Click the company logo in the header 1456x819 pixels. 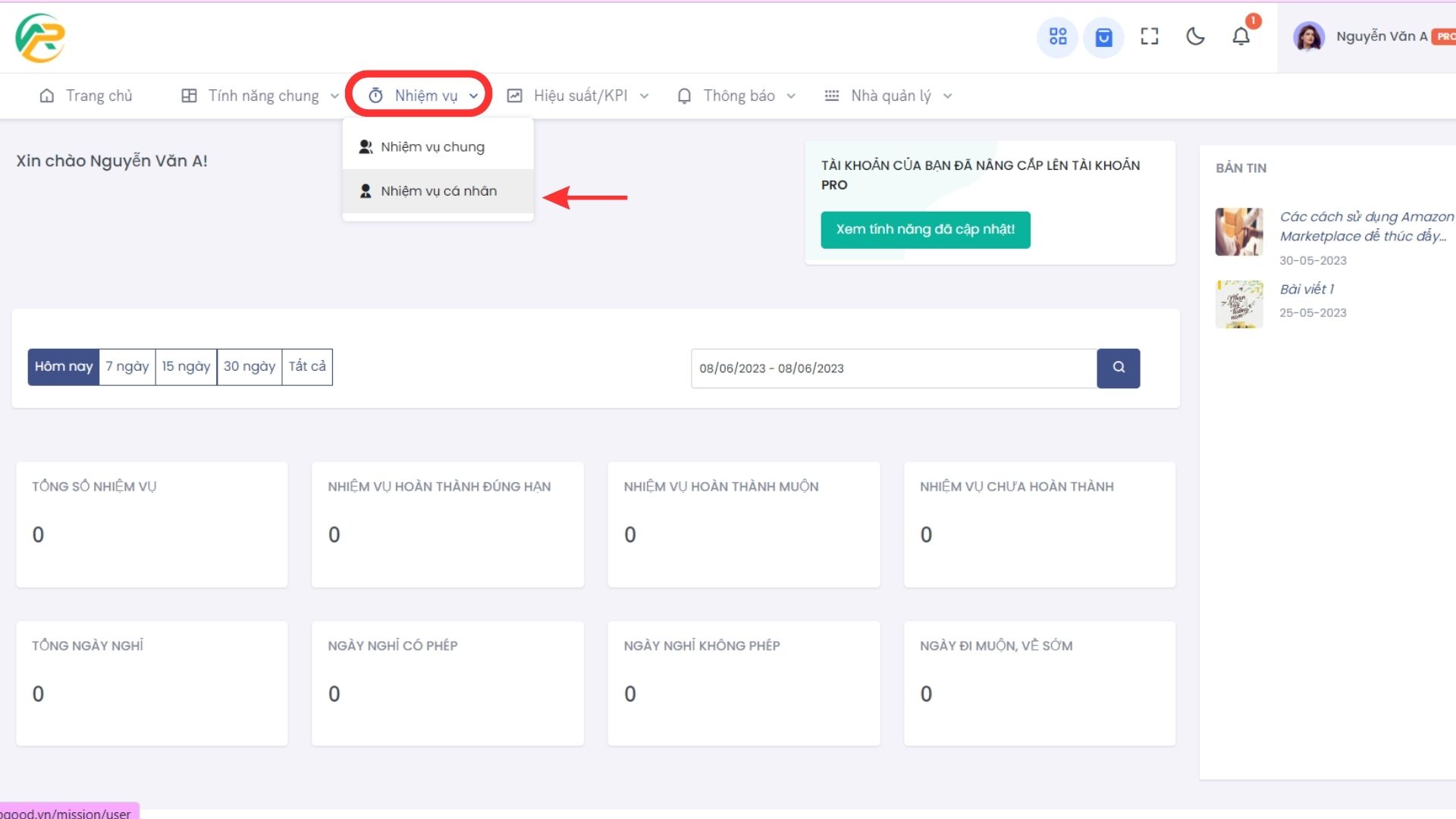[x=40, y=38]
